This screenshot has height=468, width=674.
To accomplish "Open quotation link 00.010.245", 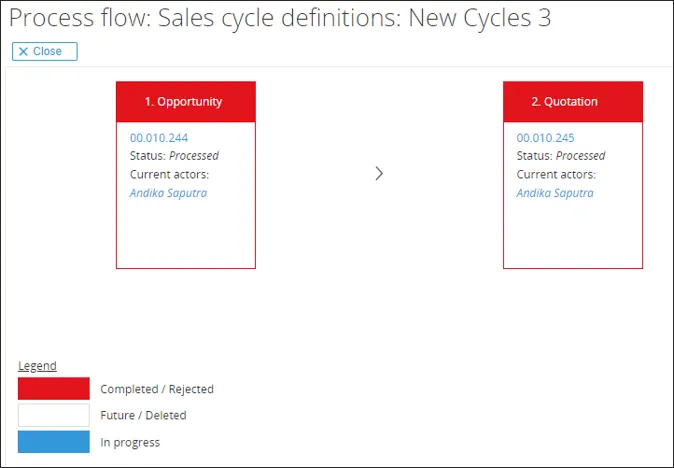I will [x=546, y=138].
